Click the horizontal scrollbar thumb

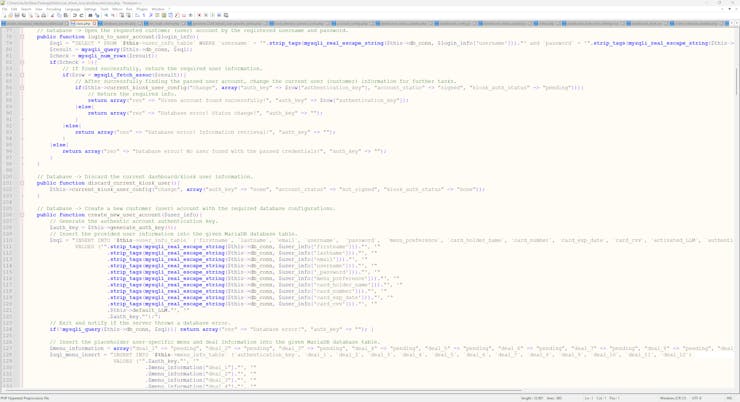[263, 391]
